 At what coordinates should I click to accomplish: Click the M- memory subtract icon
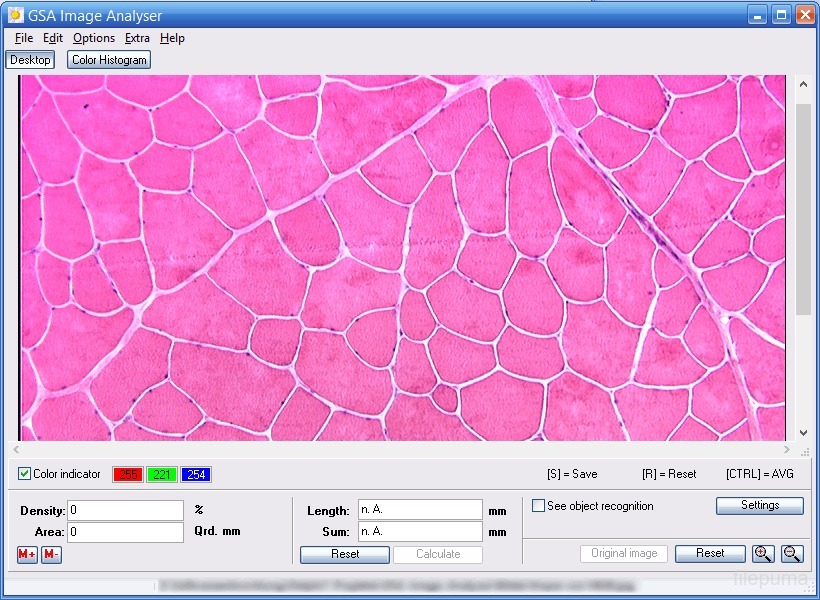click(51, 555)
